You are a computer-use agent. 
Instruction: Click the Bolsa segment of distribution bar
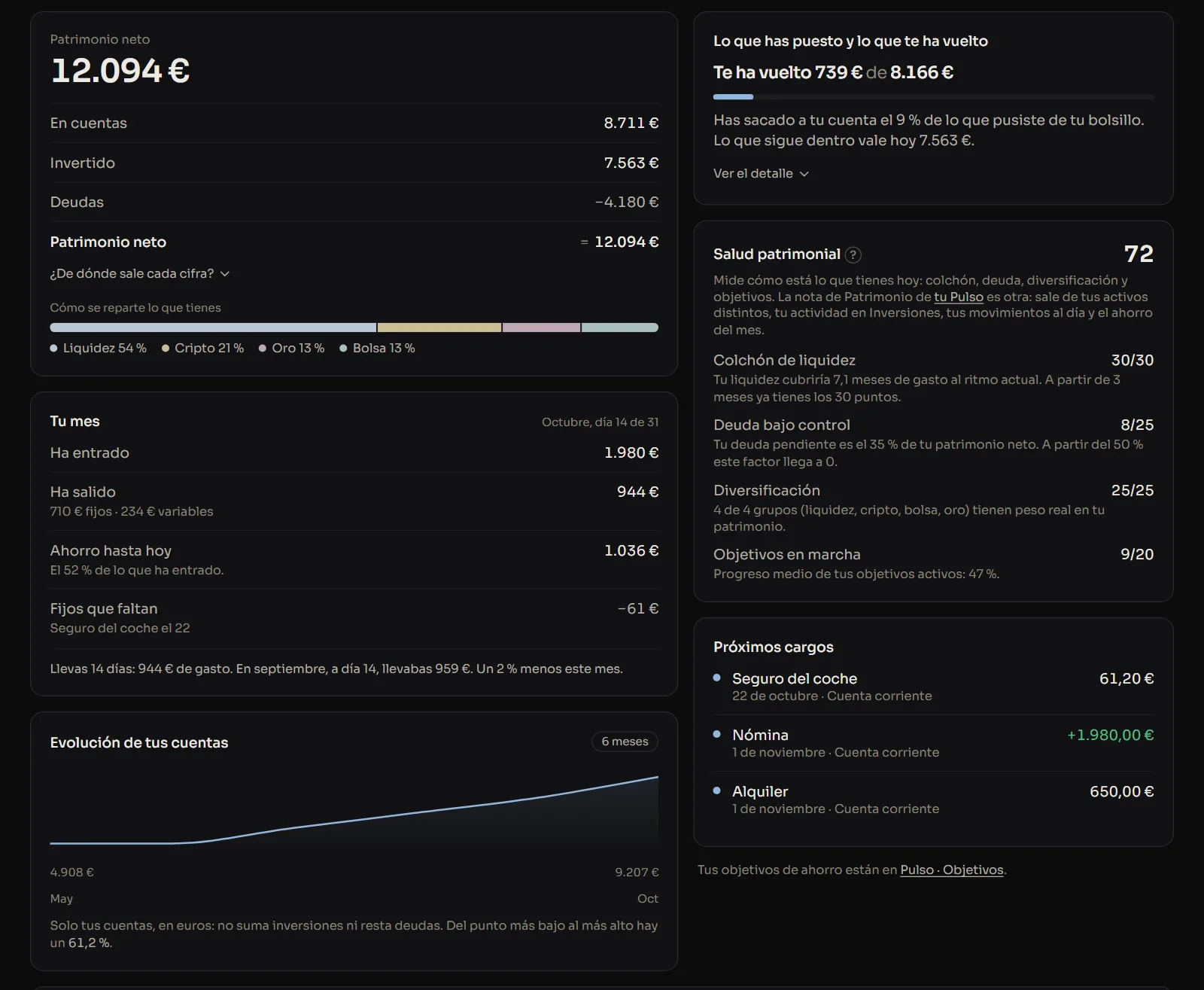[620, 327]
